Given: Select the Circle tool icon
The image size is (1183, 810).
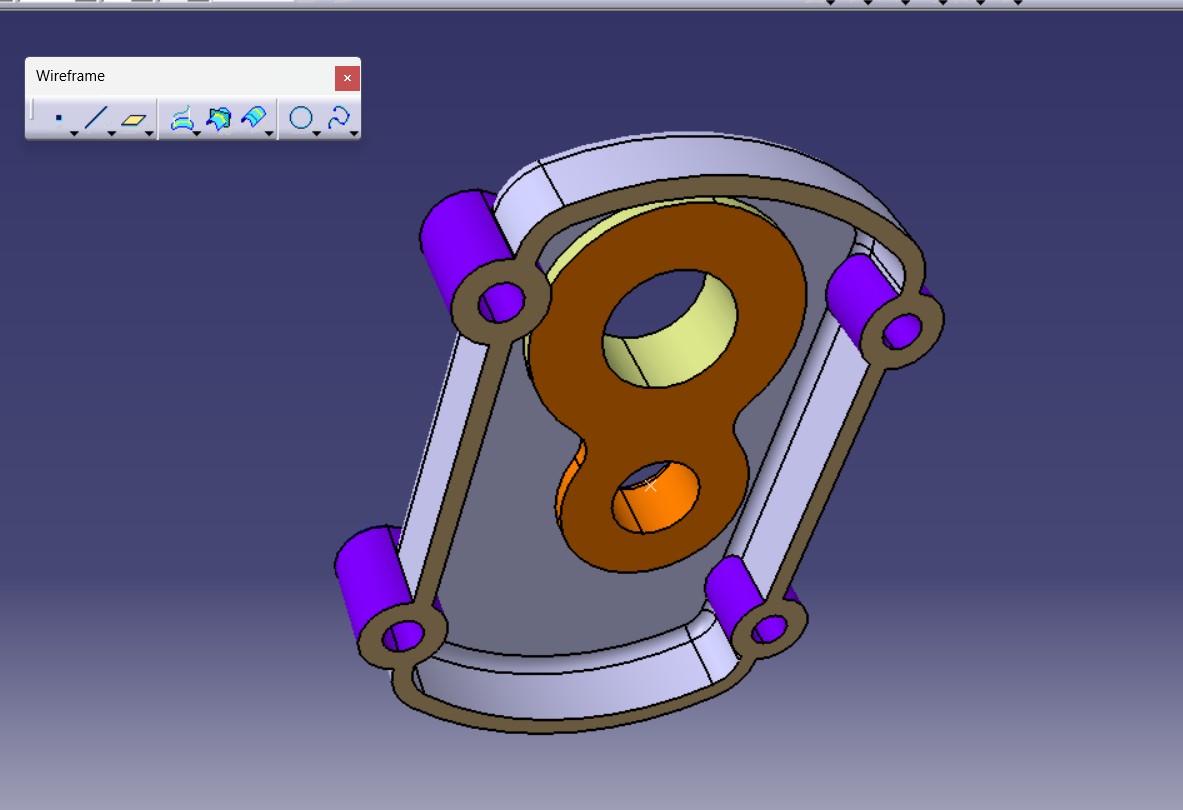Looking at the screenshot, I should click(301, 118).
